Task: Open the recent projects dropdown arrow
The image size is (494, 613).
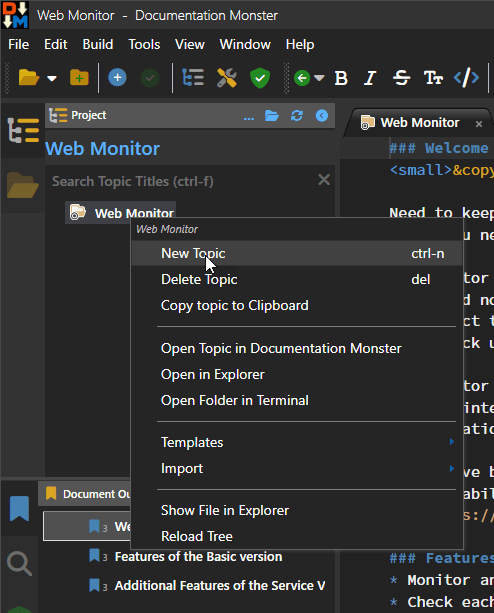Action: tap(52, 78)
